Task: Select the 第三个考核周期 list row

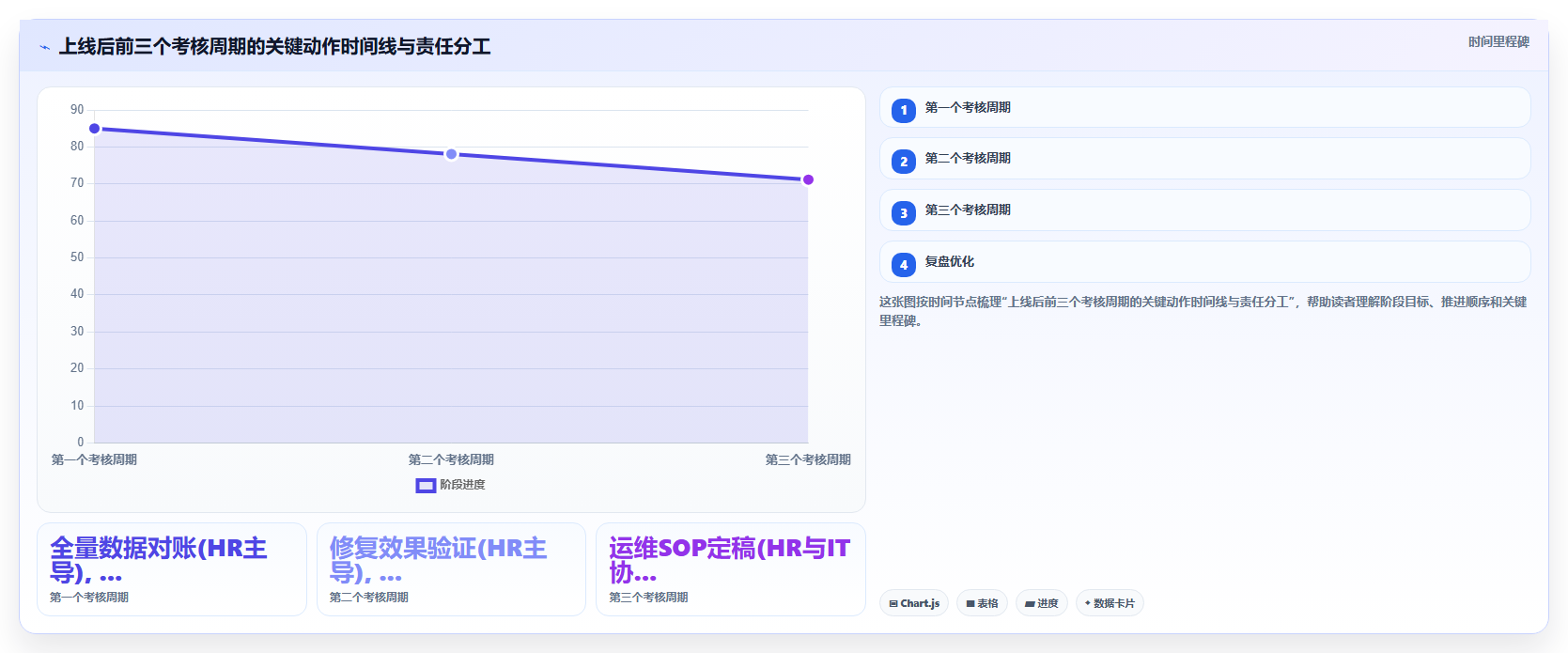Action: 1205,210
